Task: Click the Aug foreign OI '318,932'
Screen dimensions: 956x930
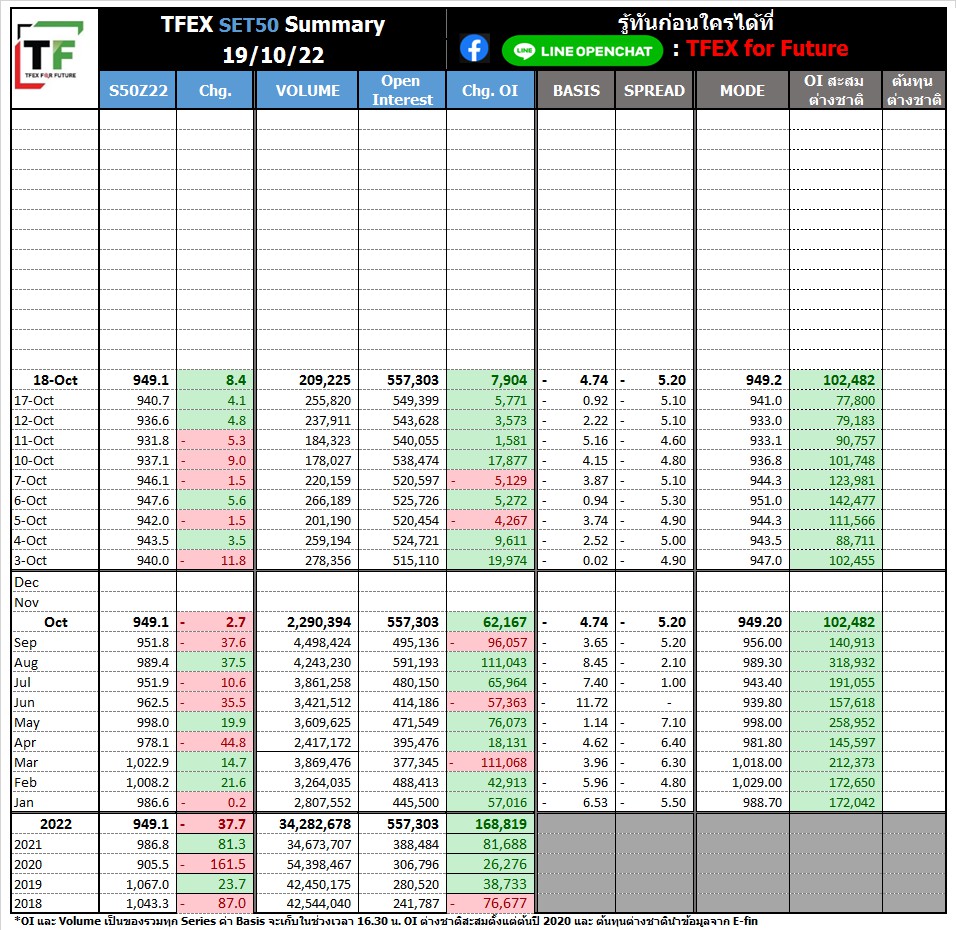Action: coord(852,663)
